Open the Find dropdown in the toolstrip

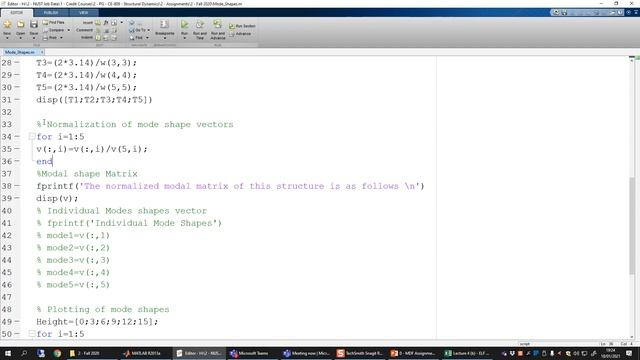click(139, 38)
